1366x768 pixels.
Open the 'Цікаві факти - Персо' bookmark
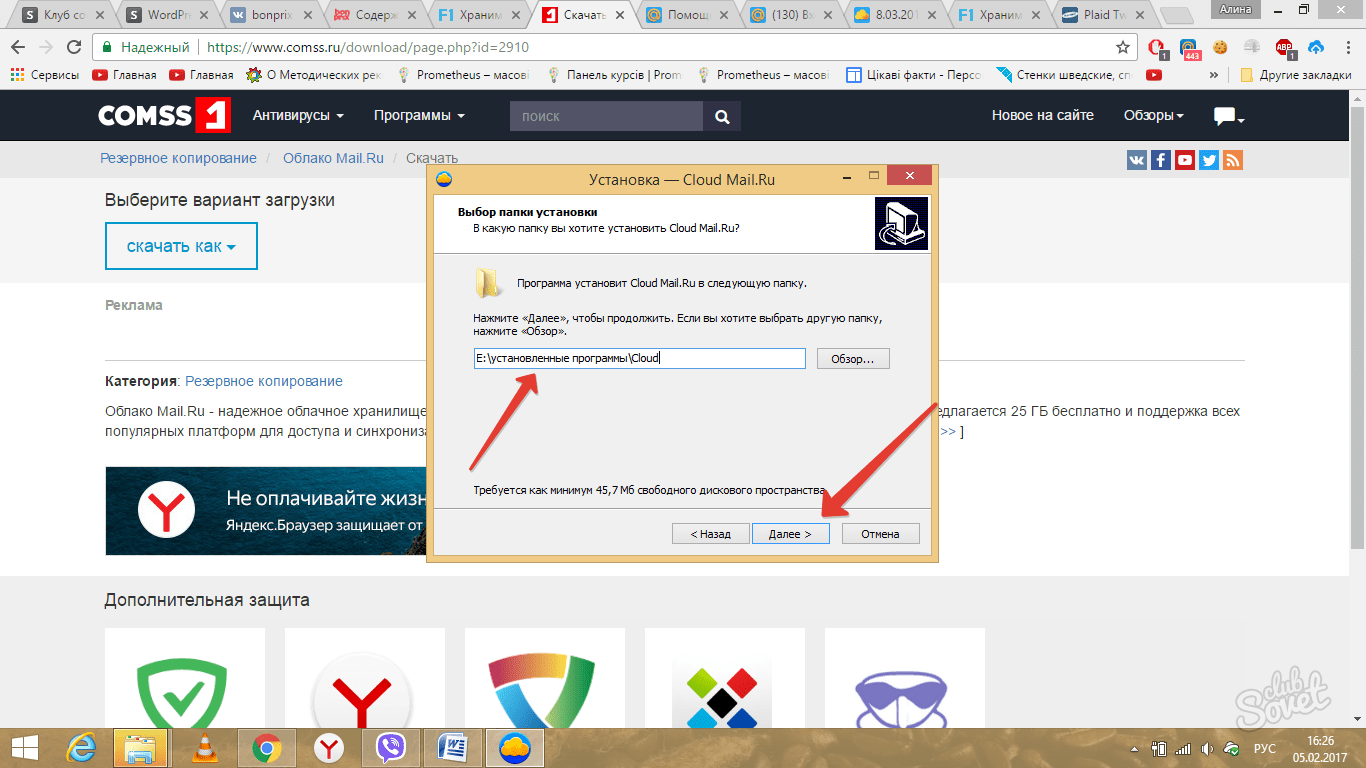click(x=914, y=75)
